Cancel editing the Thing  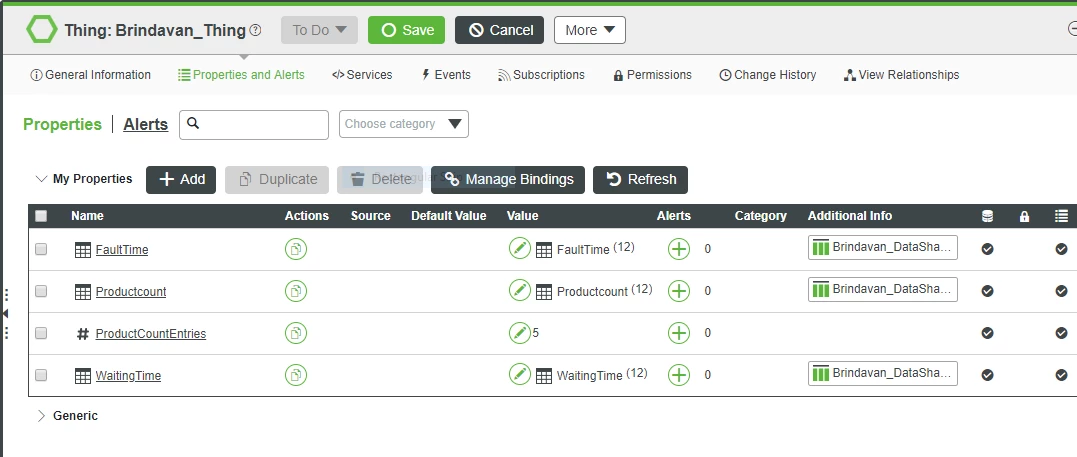pyautogui.click(x=499, y=30)
